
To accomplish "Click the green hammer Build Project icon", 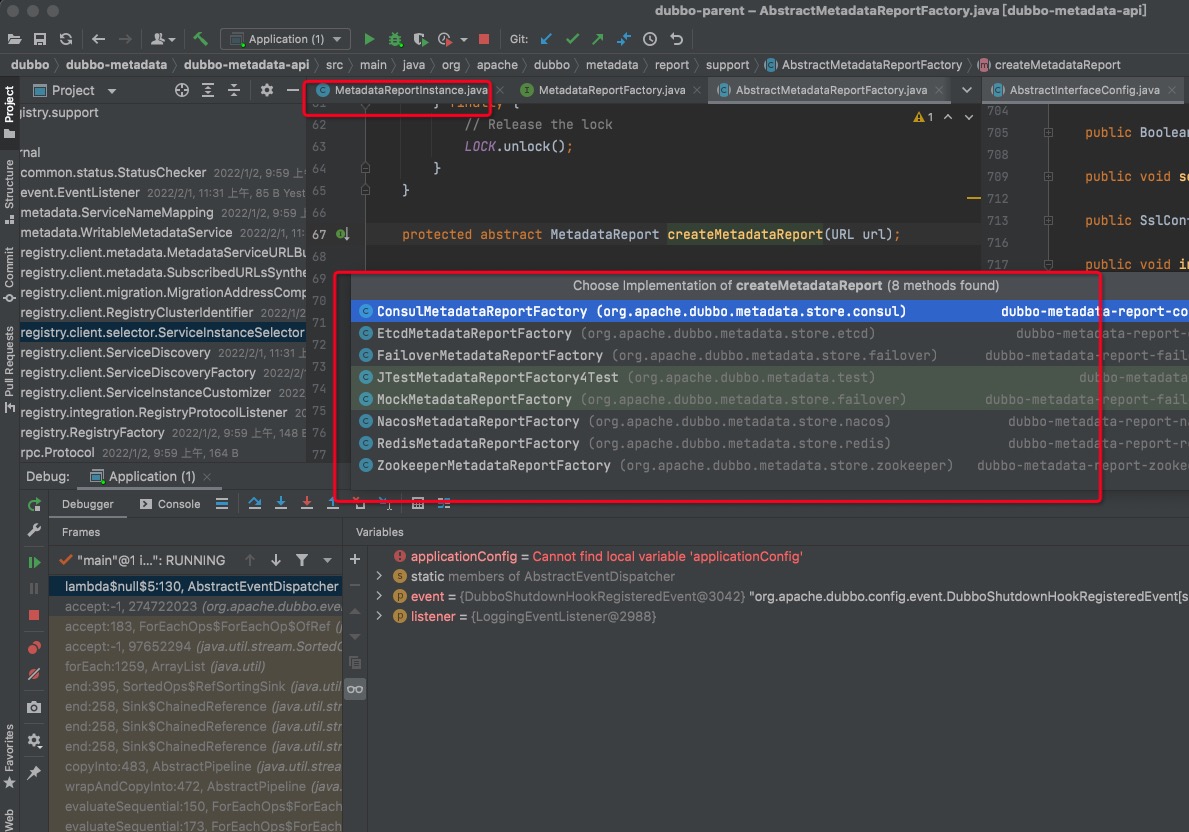I will (200, 39).
